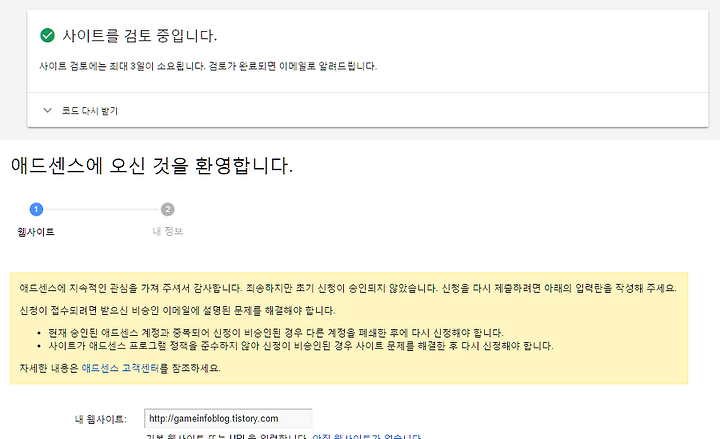Click the 내 정보 step label
The width and height of the screenshot is (720, 439).
168,231
